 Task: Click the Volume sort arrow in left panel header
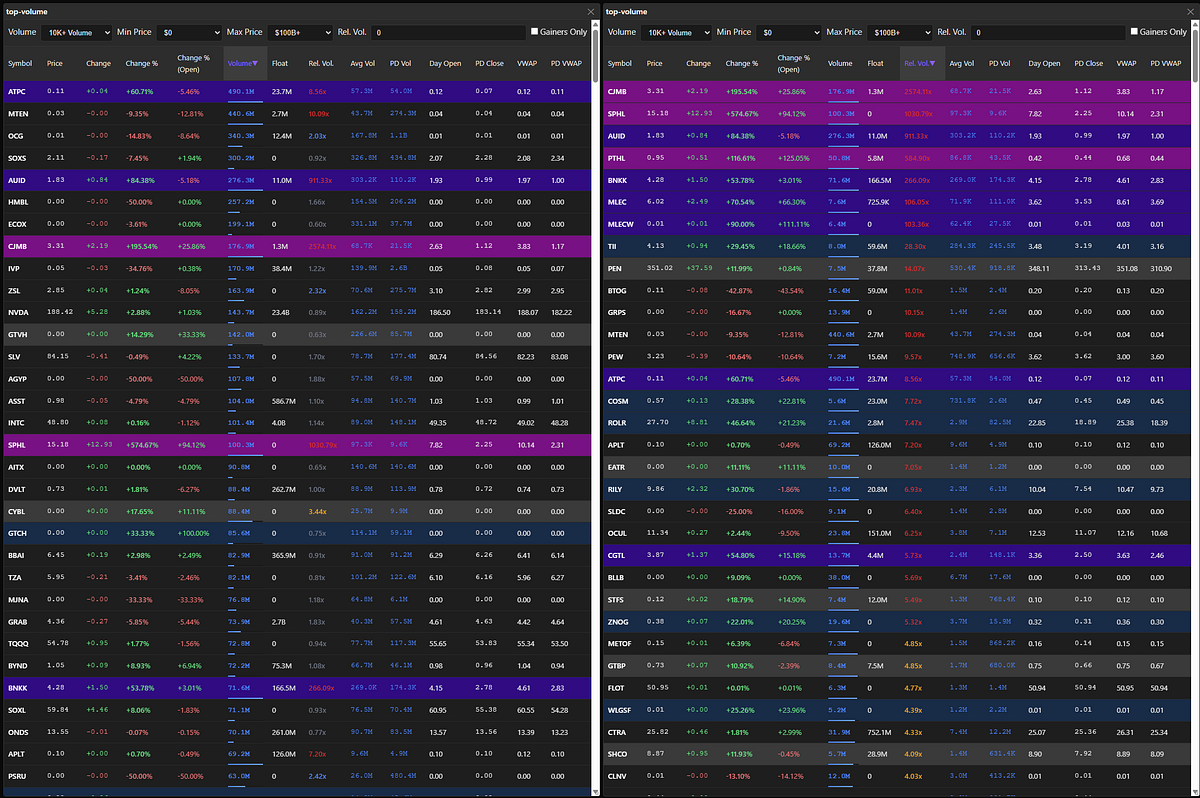(254, 63)
